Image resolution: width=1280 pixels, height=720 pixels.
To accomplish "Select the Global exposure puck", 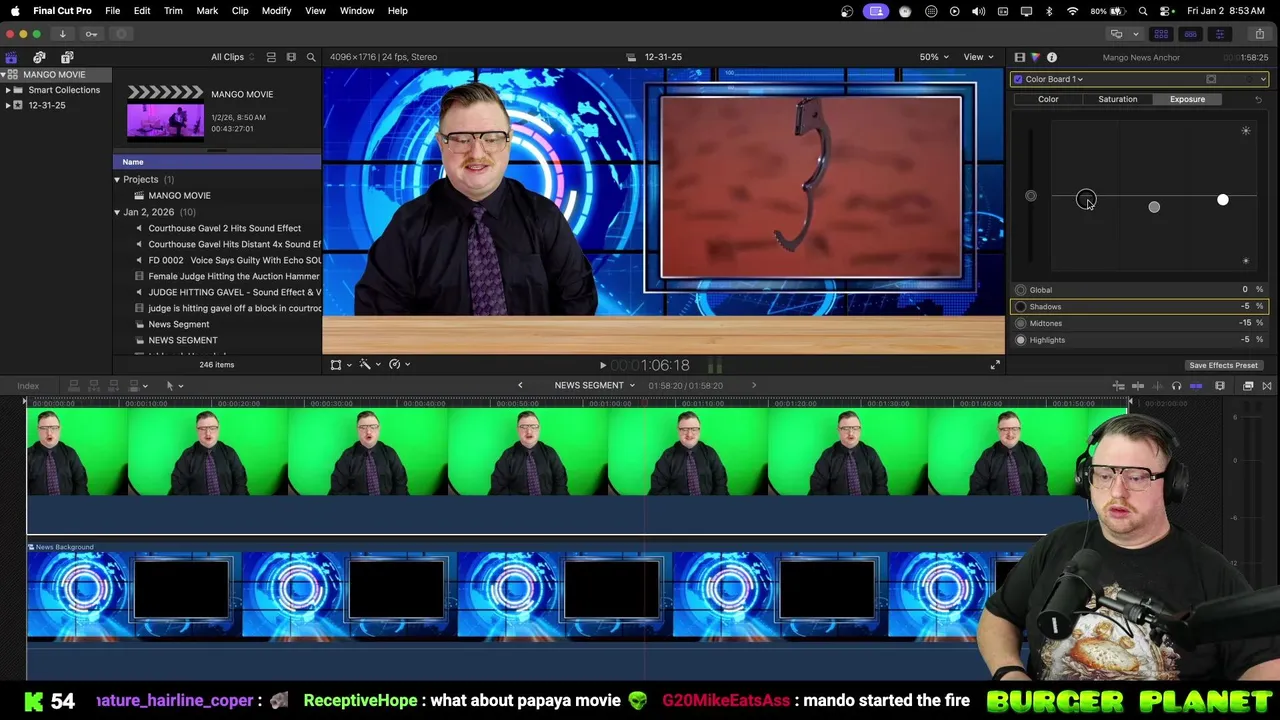I will click(x=1031, y=196).
